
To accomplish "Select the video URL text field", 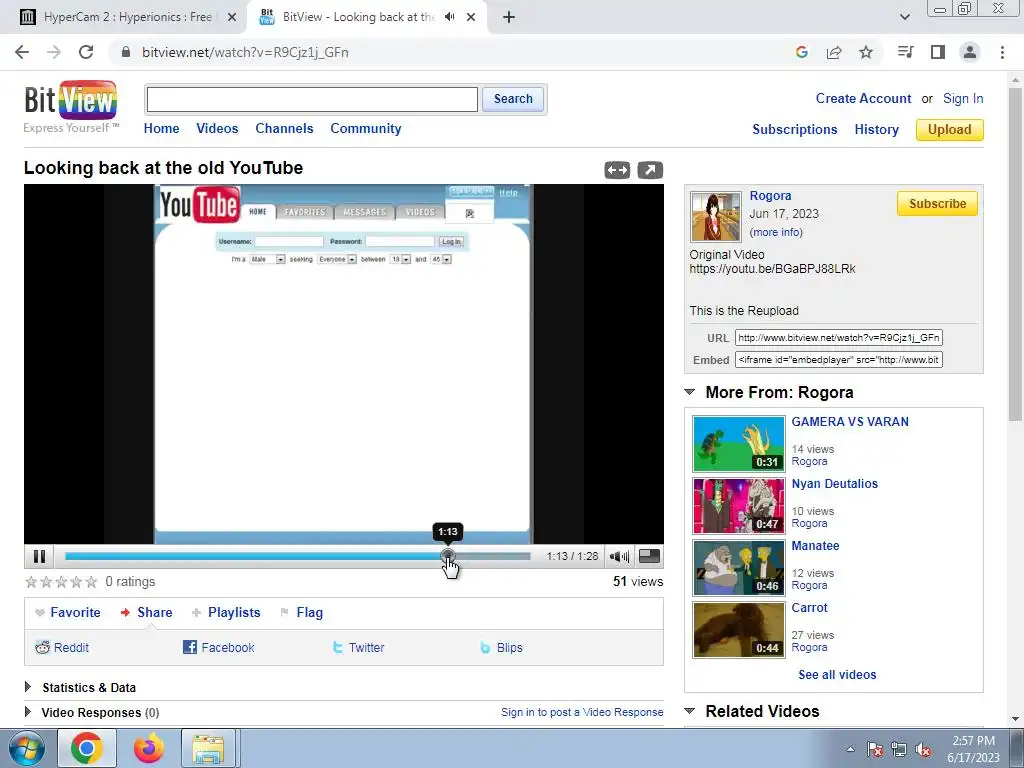I will [x=839, y=338].
